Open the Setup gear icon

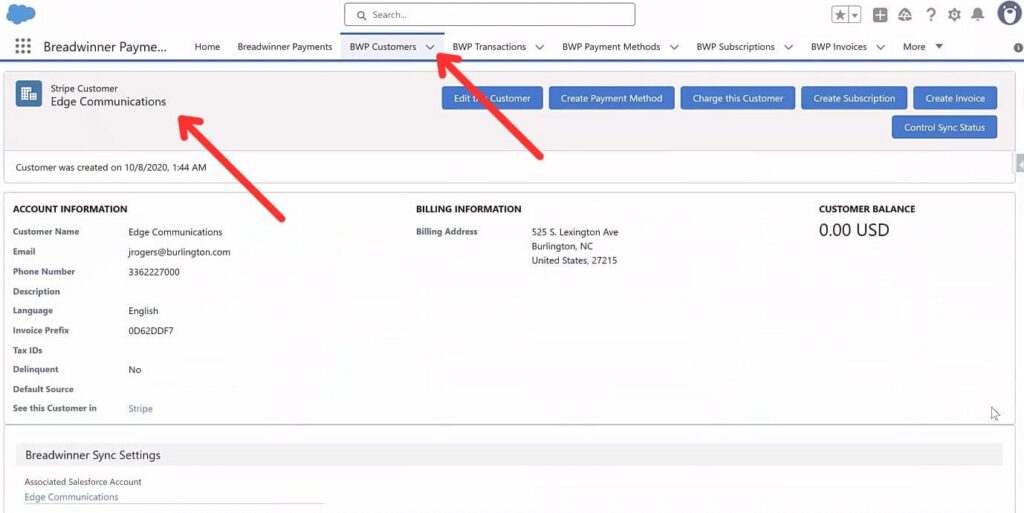954,15
